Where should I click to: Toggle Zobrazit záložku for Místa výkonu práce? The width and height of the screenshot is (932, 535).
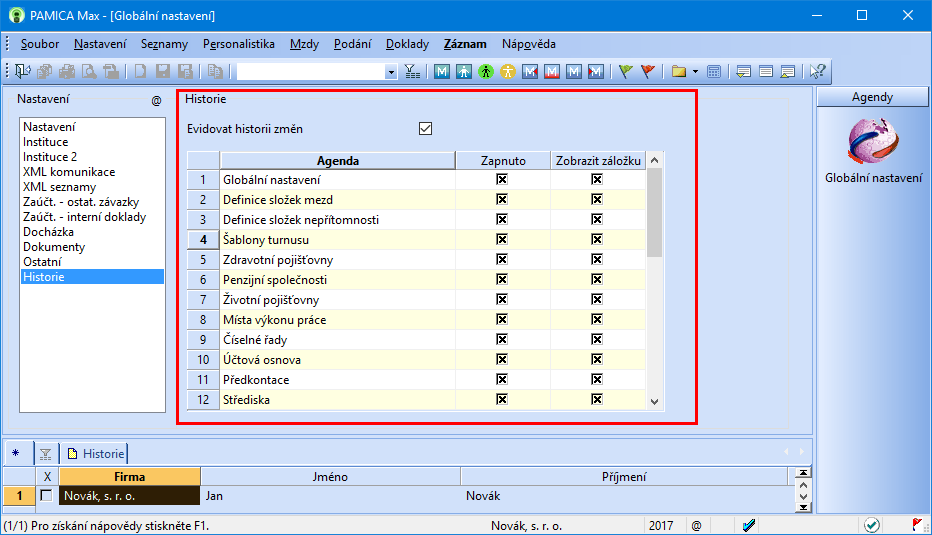point(597,320)
